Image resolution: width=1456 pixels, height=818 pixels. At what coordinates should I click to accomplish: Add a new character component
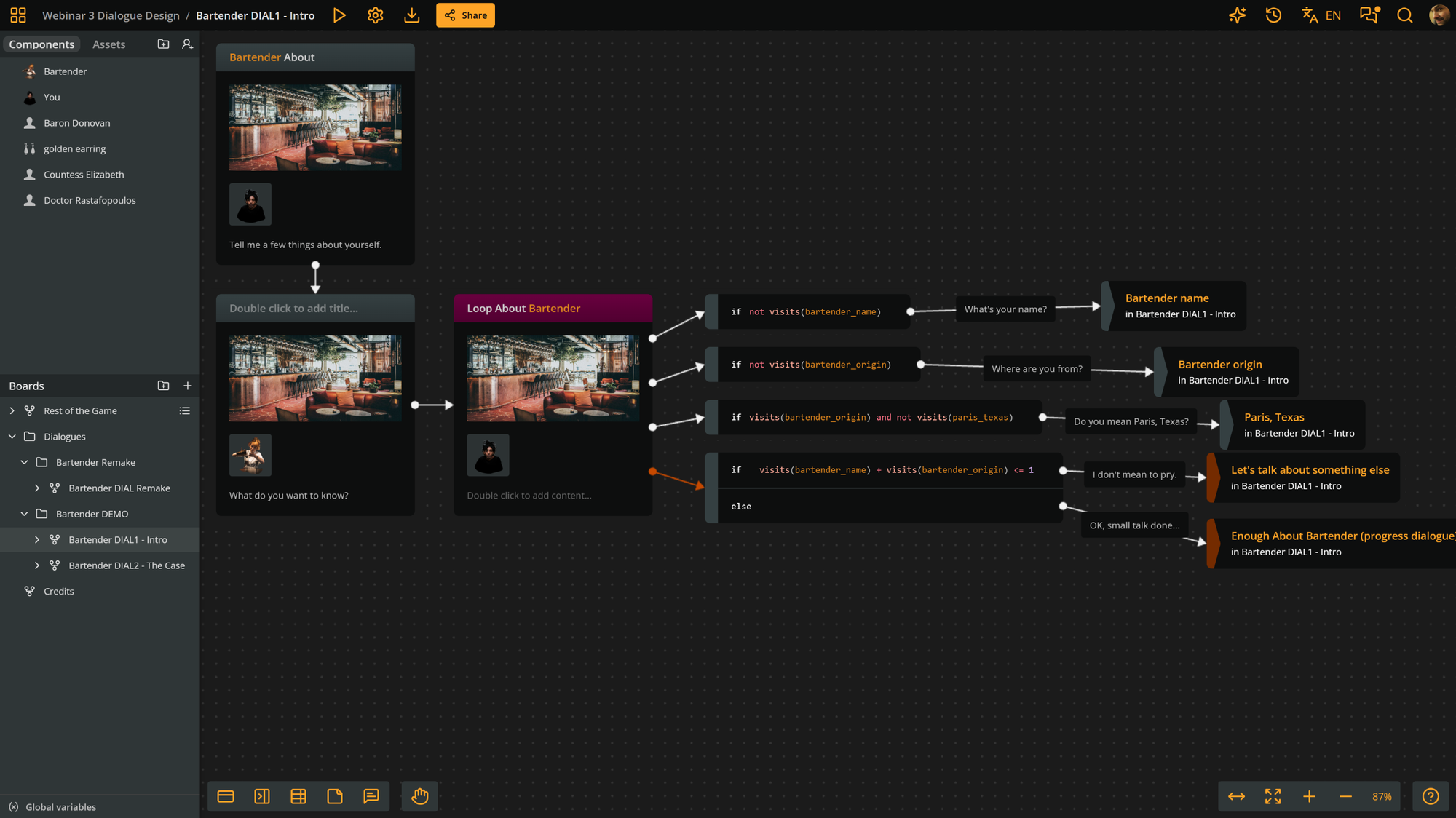coord(188,44)
